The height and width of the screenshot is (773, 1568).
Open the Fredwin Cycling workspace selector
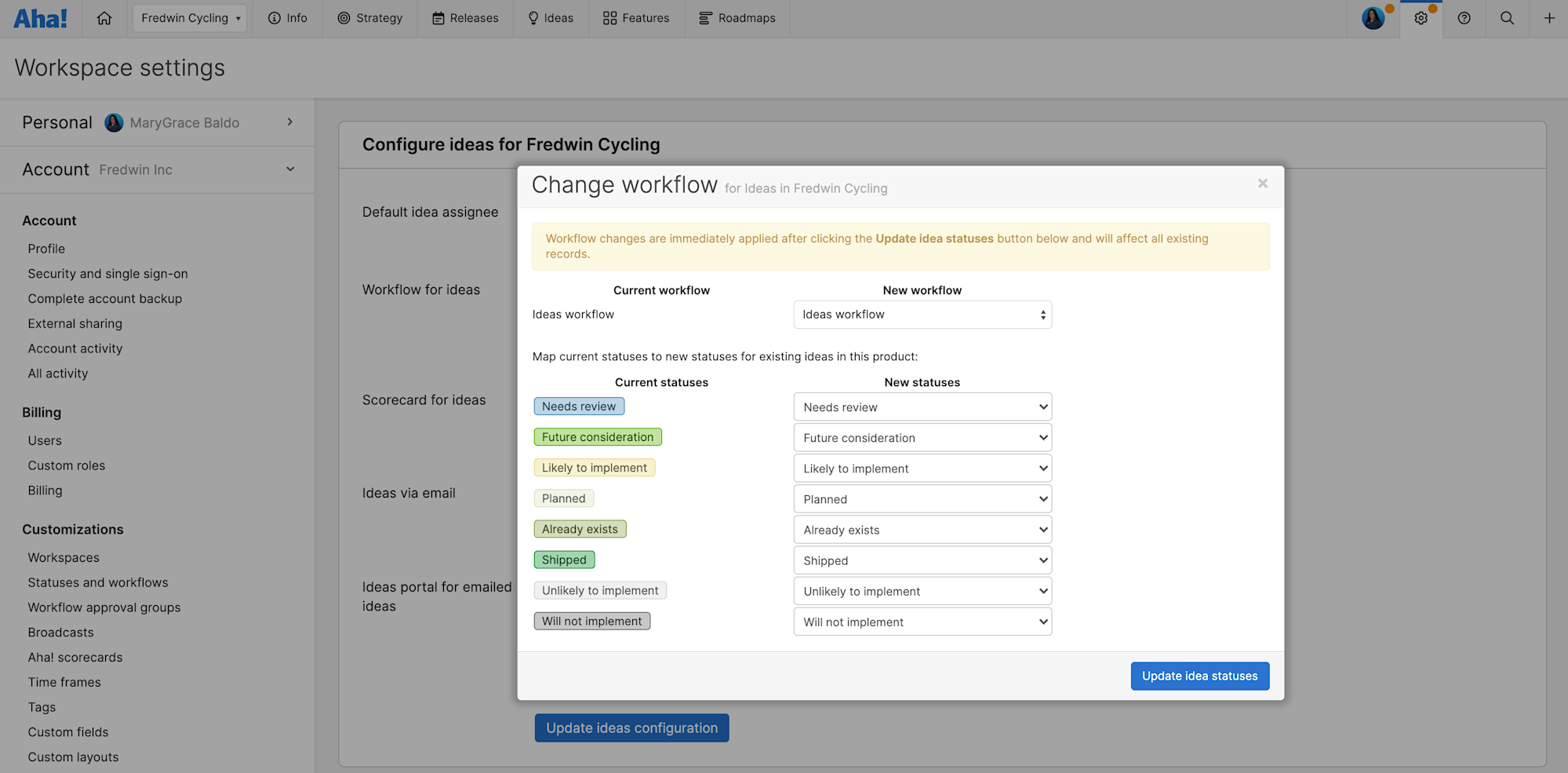[x=189, y=17]
